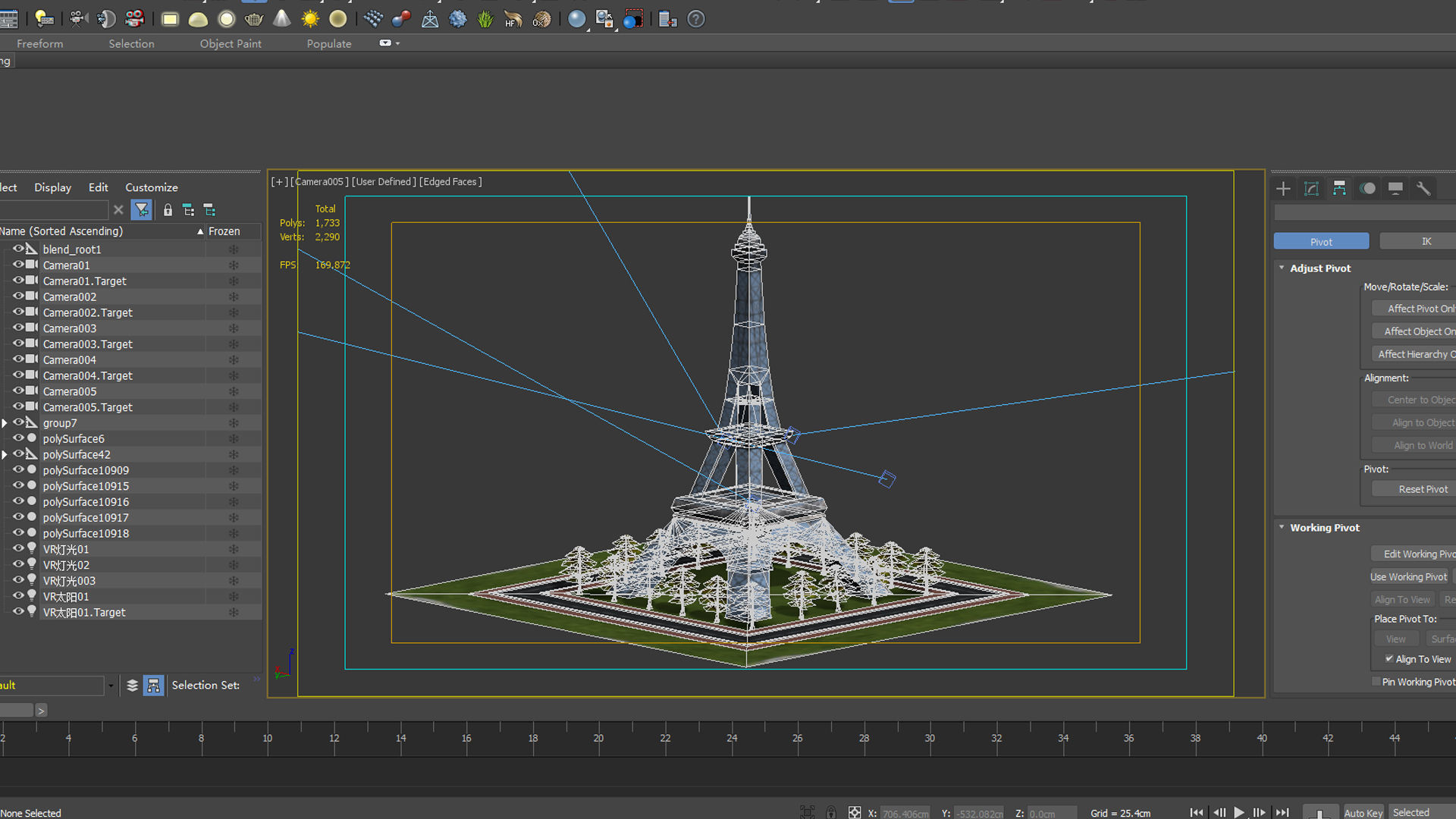
Task: Hide Camera005 using its eye icon
Action: coord(17,391)
